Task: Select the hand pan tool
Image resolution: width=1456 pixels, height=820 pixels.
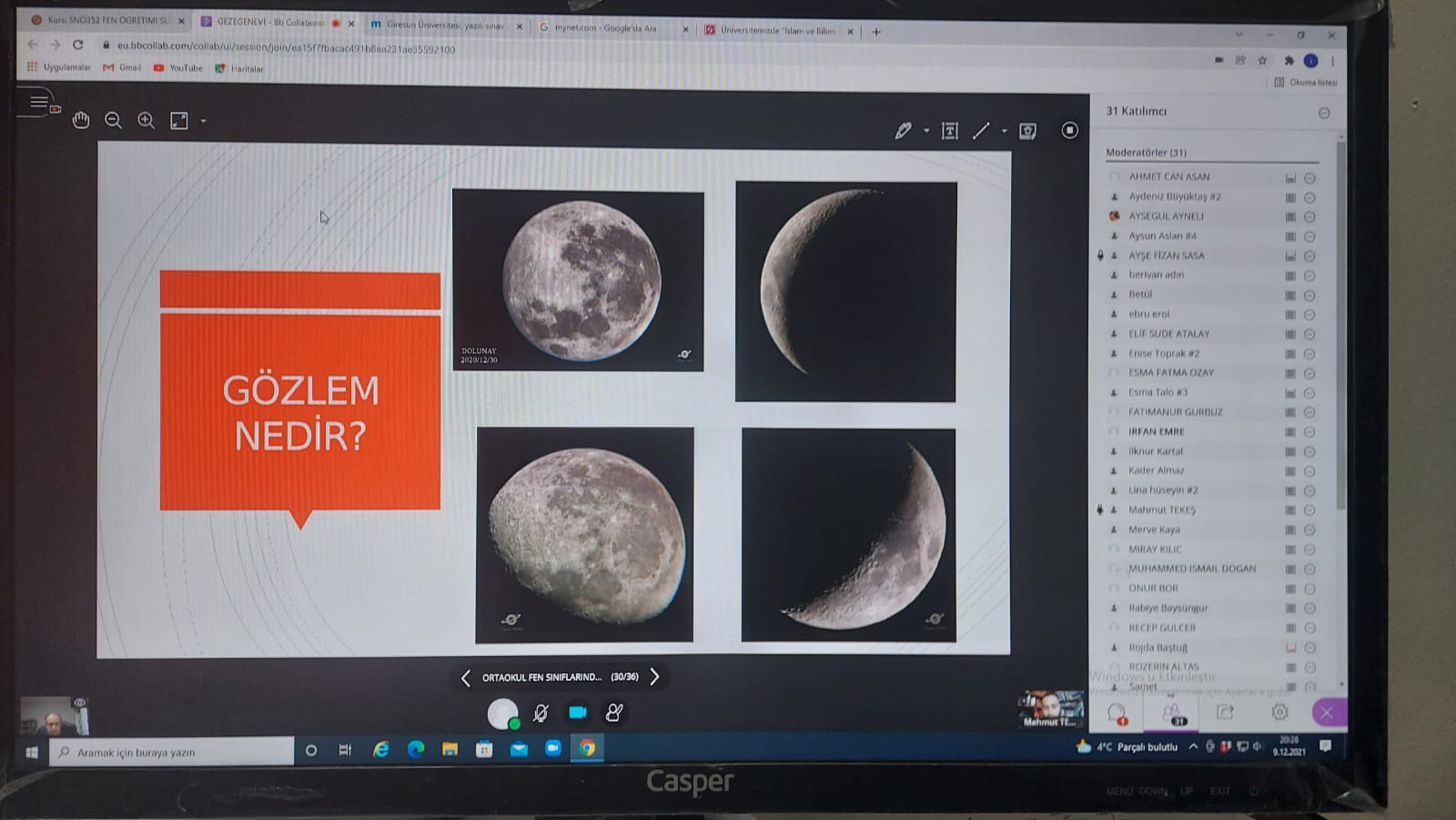Action: tap(81, 120)
